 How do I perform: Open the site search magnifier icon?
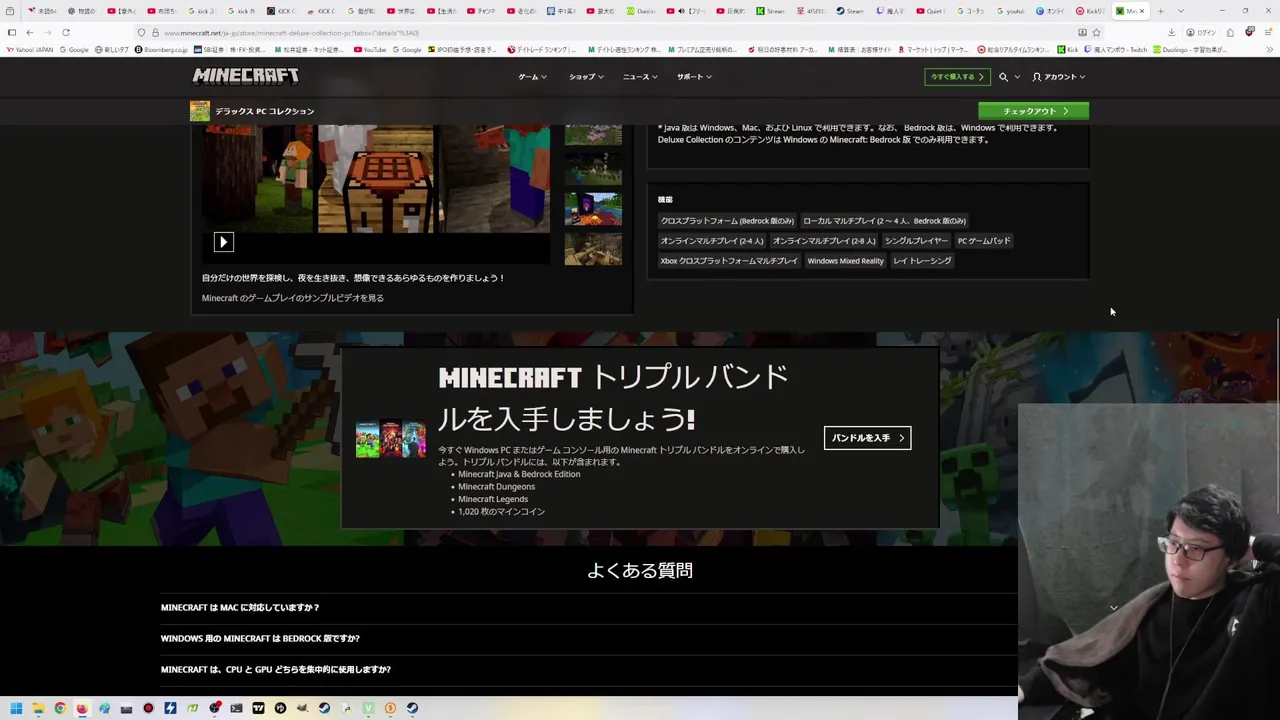tap(1003, 77)
